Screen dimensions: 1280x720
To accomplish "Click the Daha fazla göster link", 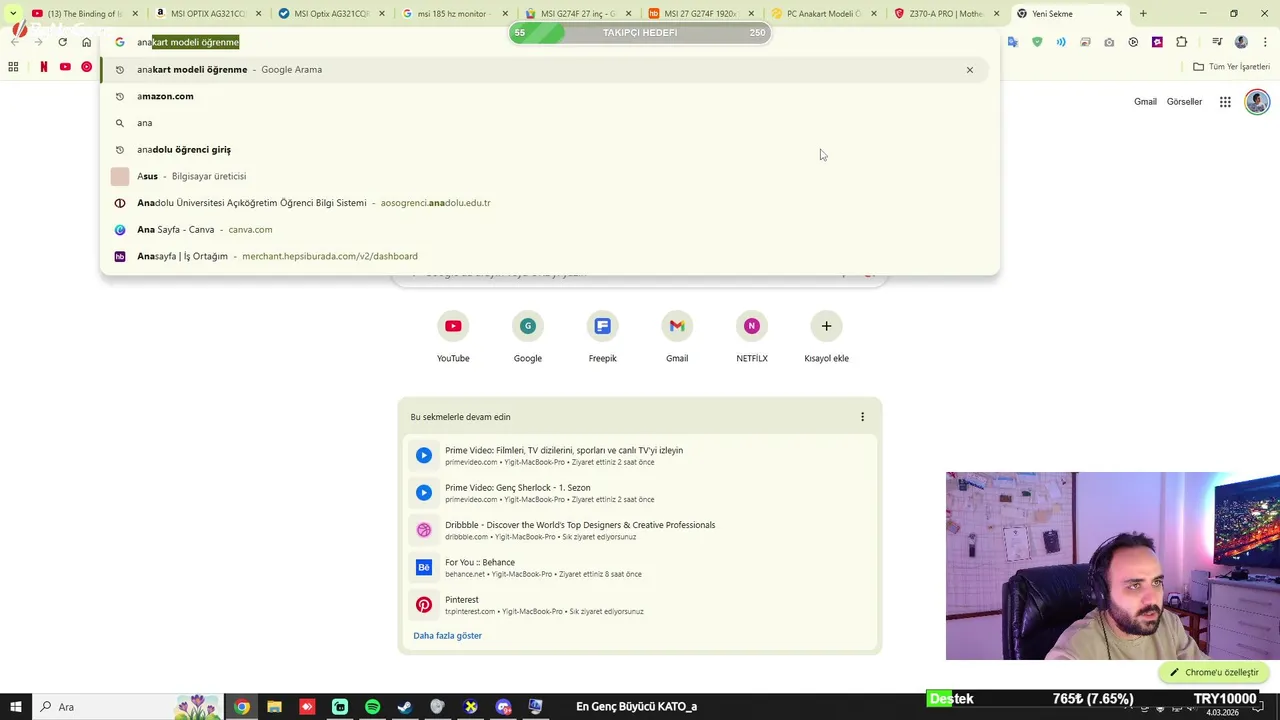I will coord(447,636).
